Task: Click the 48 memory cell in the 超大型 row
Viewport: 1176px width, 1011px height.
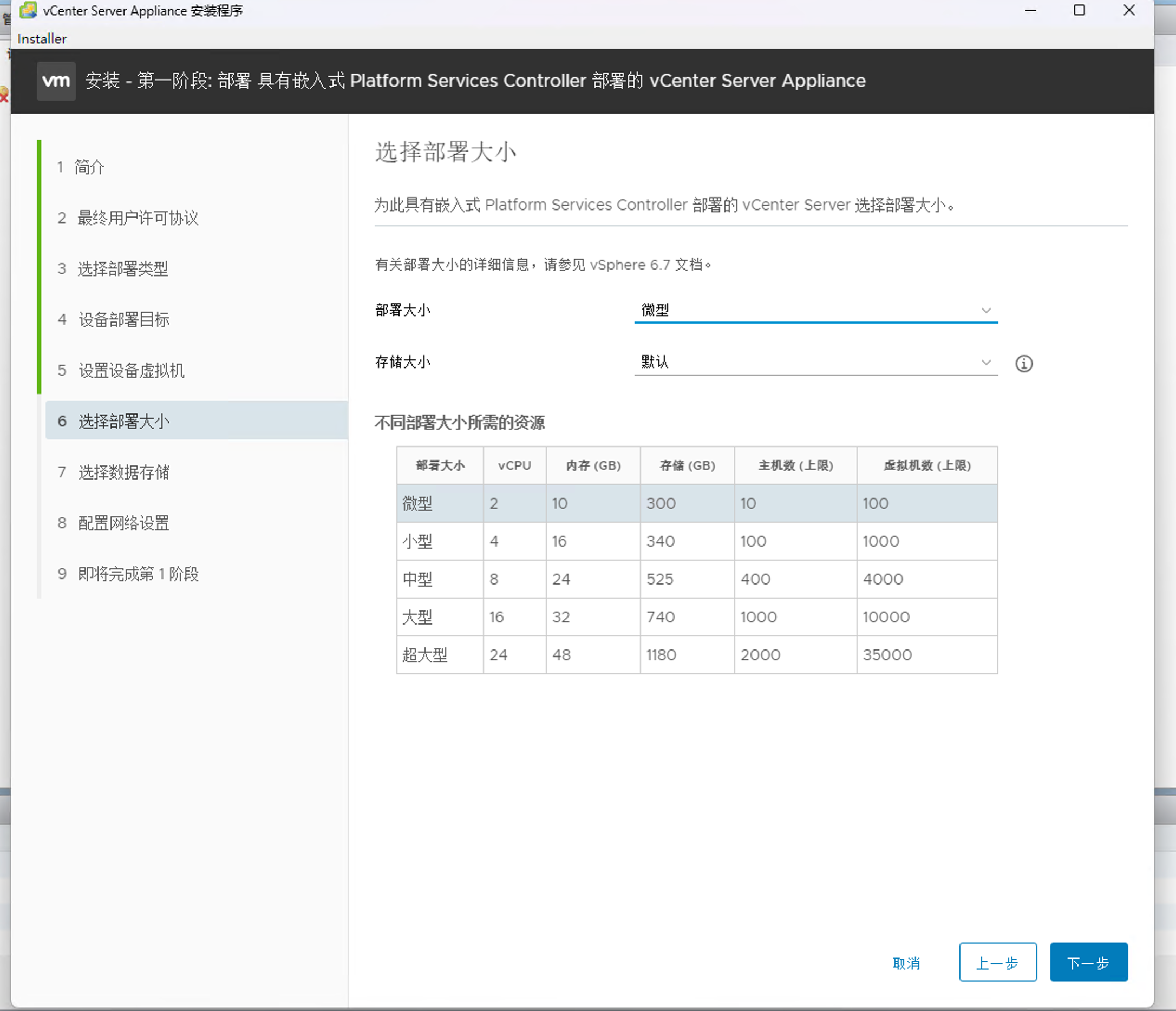Action: pyautogui.click(x=593, y=655)
